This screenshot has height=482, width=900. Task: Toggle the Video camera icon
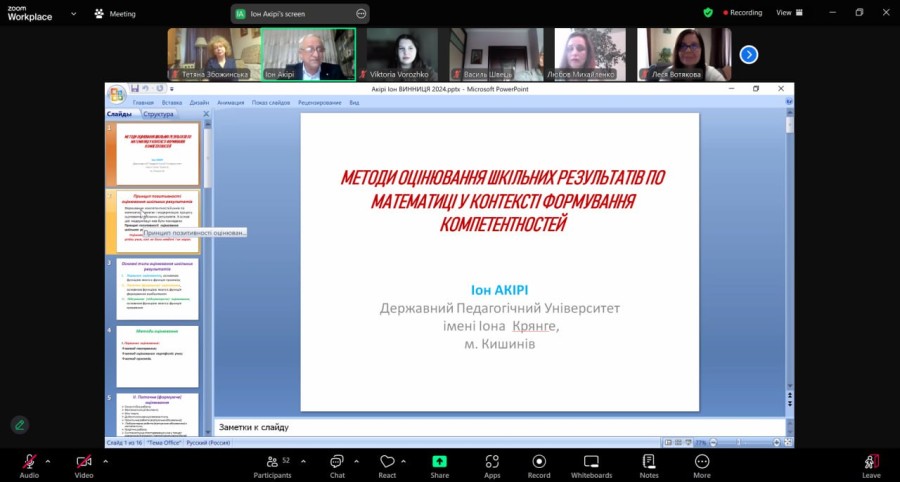[84, 461]
